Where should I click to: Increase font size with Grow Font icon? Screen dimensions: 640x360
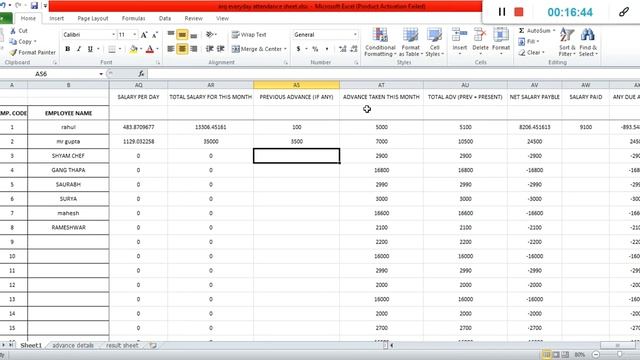point(144,35)
